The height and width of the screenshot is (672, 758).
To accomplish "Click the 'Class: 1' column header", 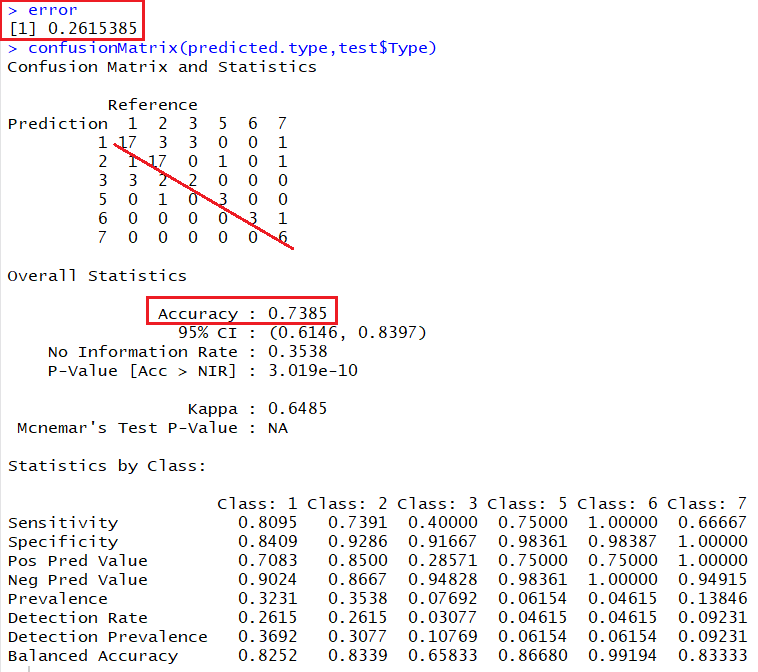I will click(x=257, y=504).
